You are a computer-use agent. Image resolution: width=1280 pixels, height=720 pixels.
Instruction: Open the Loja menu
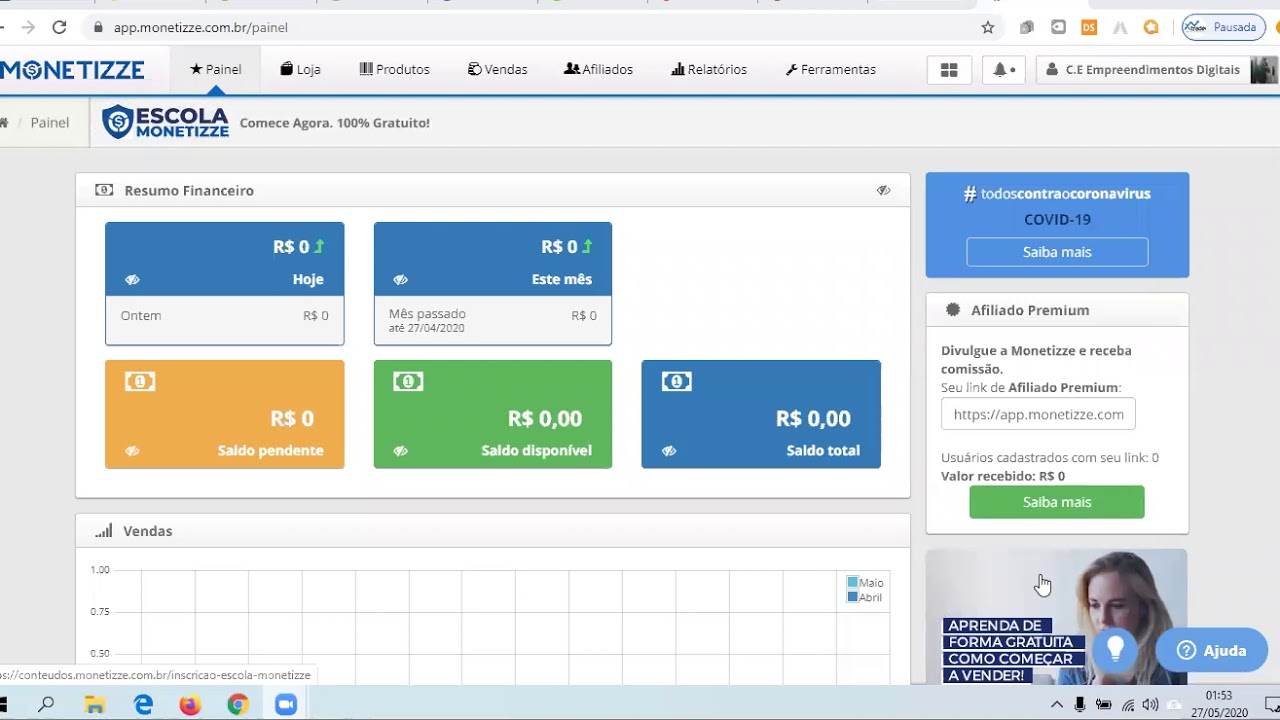click(301, 69)
